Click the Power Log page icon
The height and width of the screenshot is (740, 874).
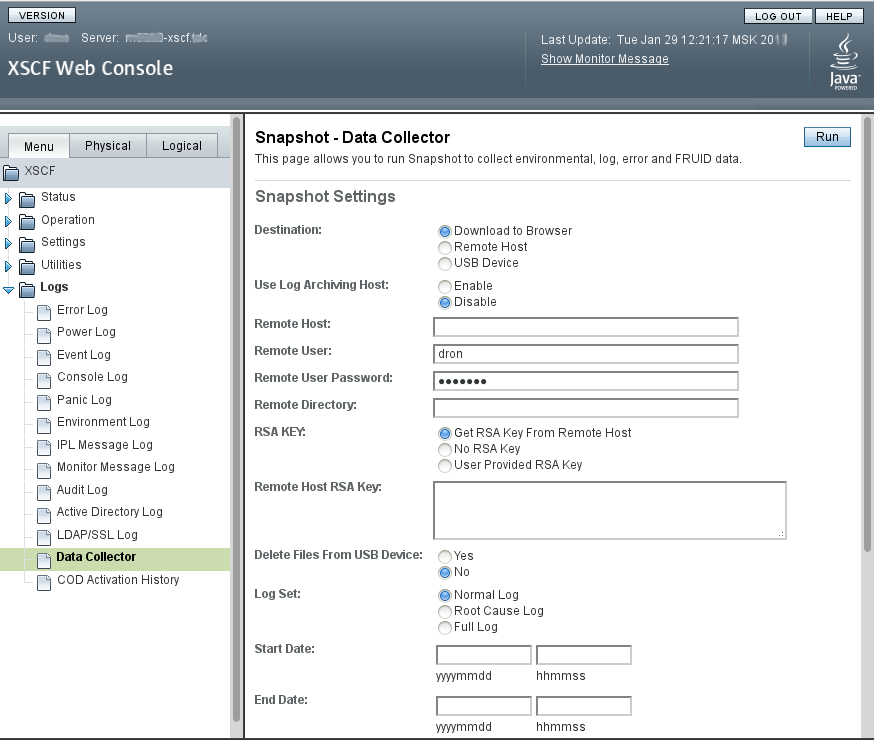[44, 334]
